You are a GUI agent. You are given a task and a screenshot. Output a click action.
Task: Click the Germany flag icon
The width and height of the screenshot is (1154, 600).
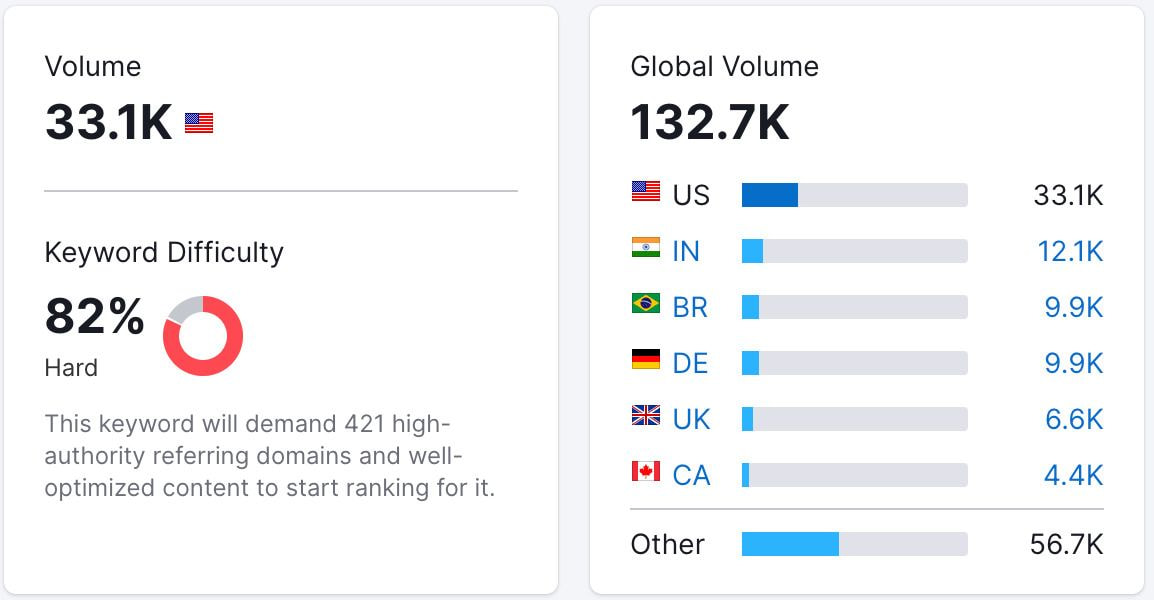[646, 359]
